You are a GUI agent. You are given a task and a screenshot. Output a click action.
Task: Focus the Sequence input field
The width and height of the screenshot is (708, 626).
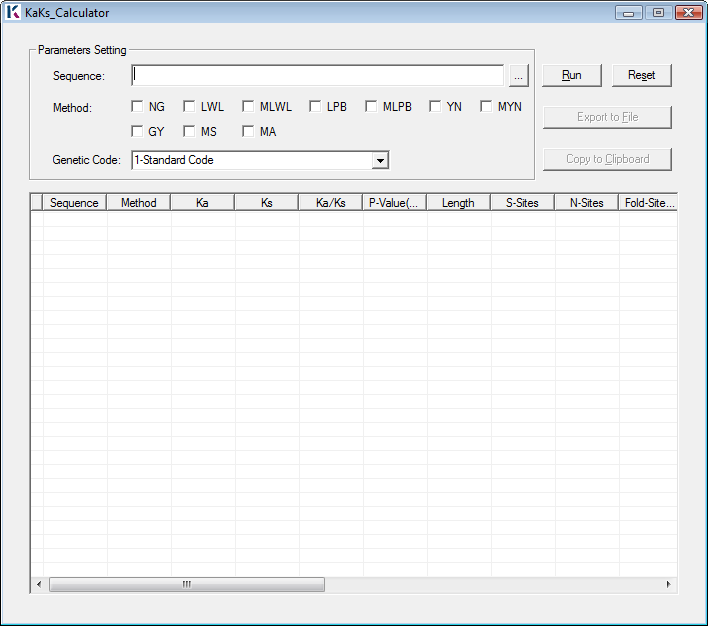[317, 75]
